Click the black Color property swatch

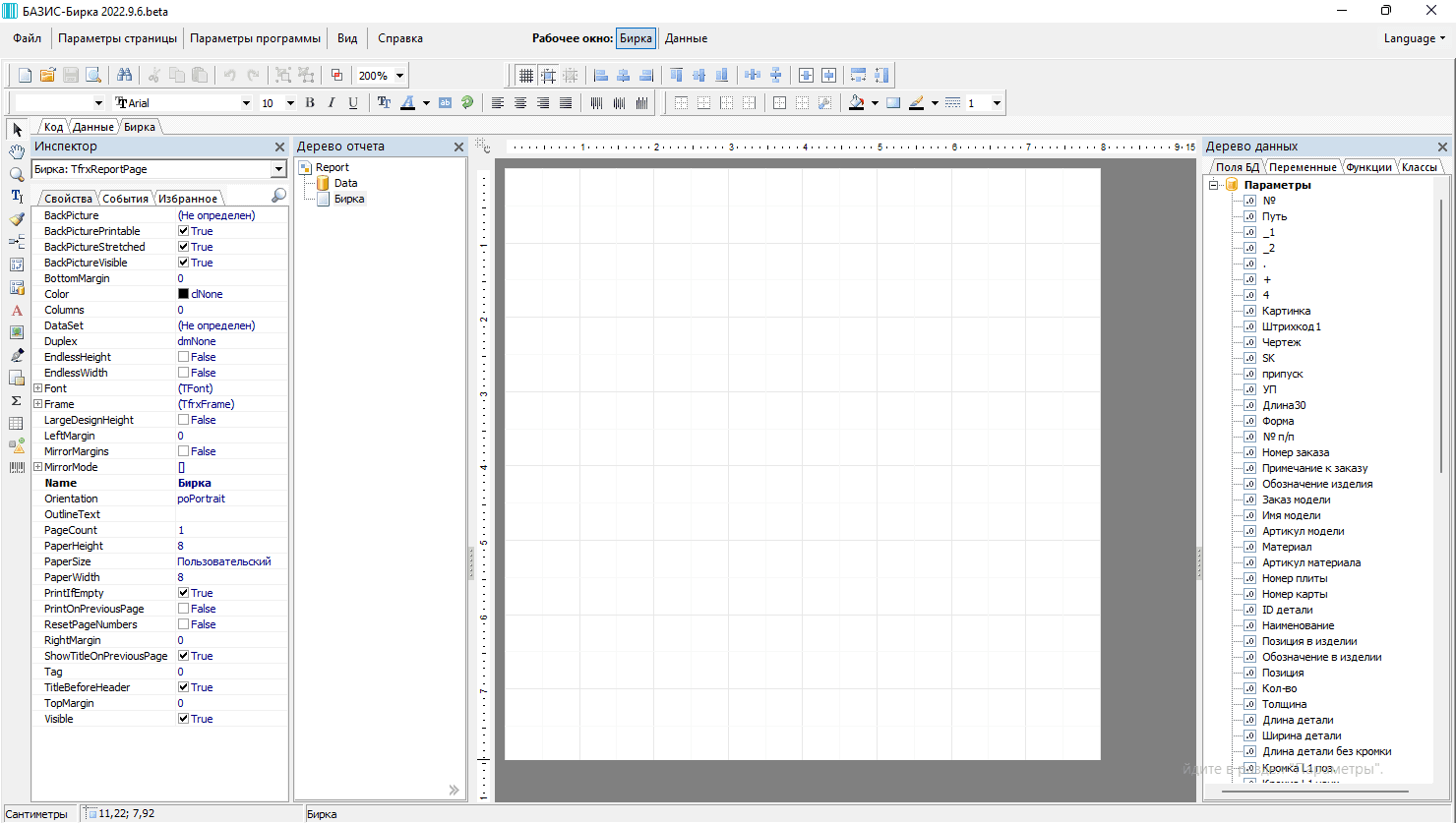click(183, 294)
